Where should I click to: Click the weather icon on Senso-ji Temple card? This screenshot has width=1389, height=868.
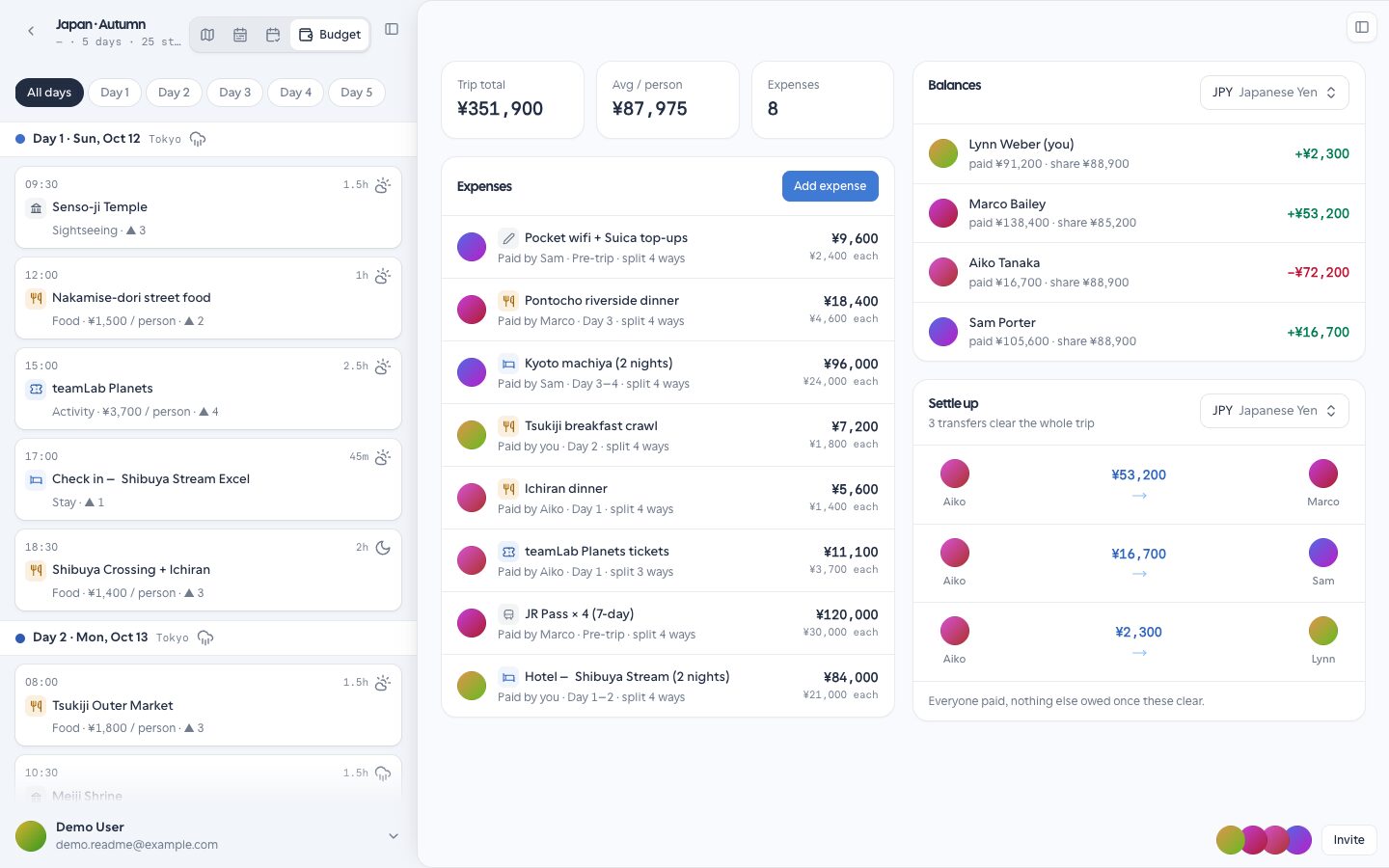coord(383,185)
